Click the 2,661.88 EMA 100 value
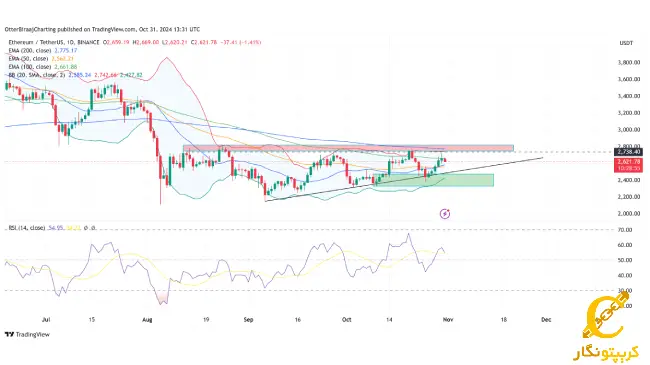The height and width of the screenshot is (365, 650). pos(66,67)
